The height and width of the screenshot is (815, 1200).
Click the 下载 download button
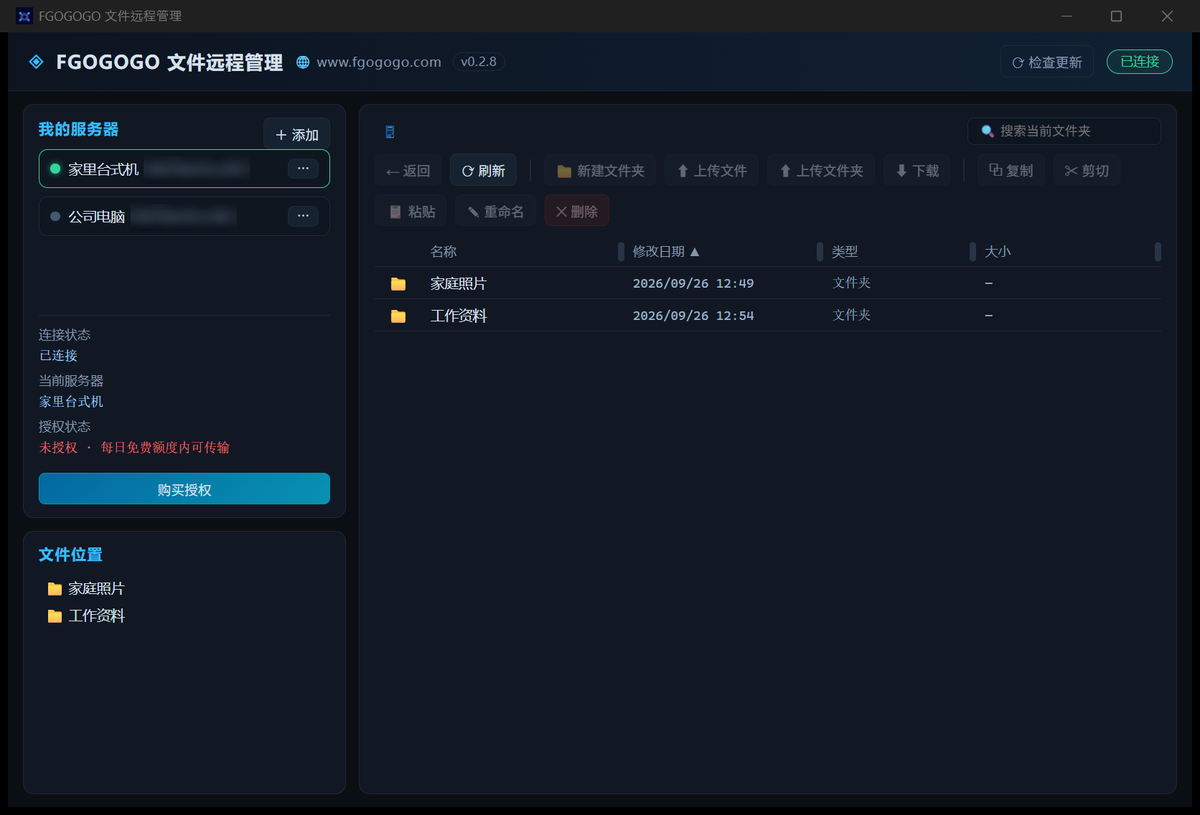click(x=917, y=171)
